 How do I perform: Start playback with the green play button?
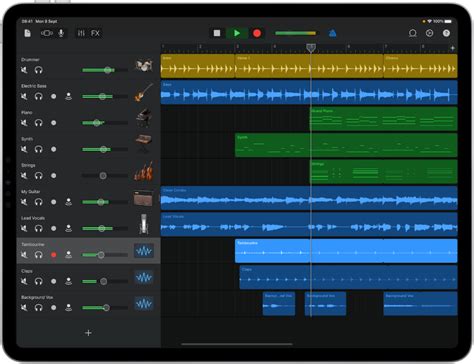coord(237,33)
